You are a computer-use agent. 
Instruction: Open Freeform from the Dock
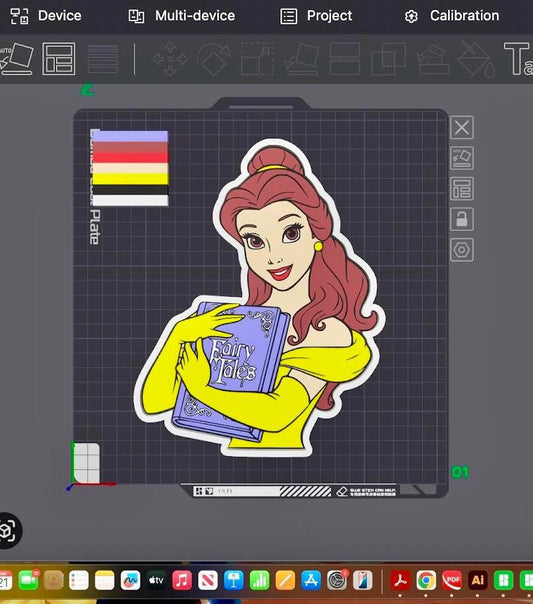[x=131, y=580]
